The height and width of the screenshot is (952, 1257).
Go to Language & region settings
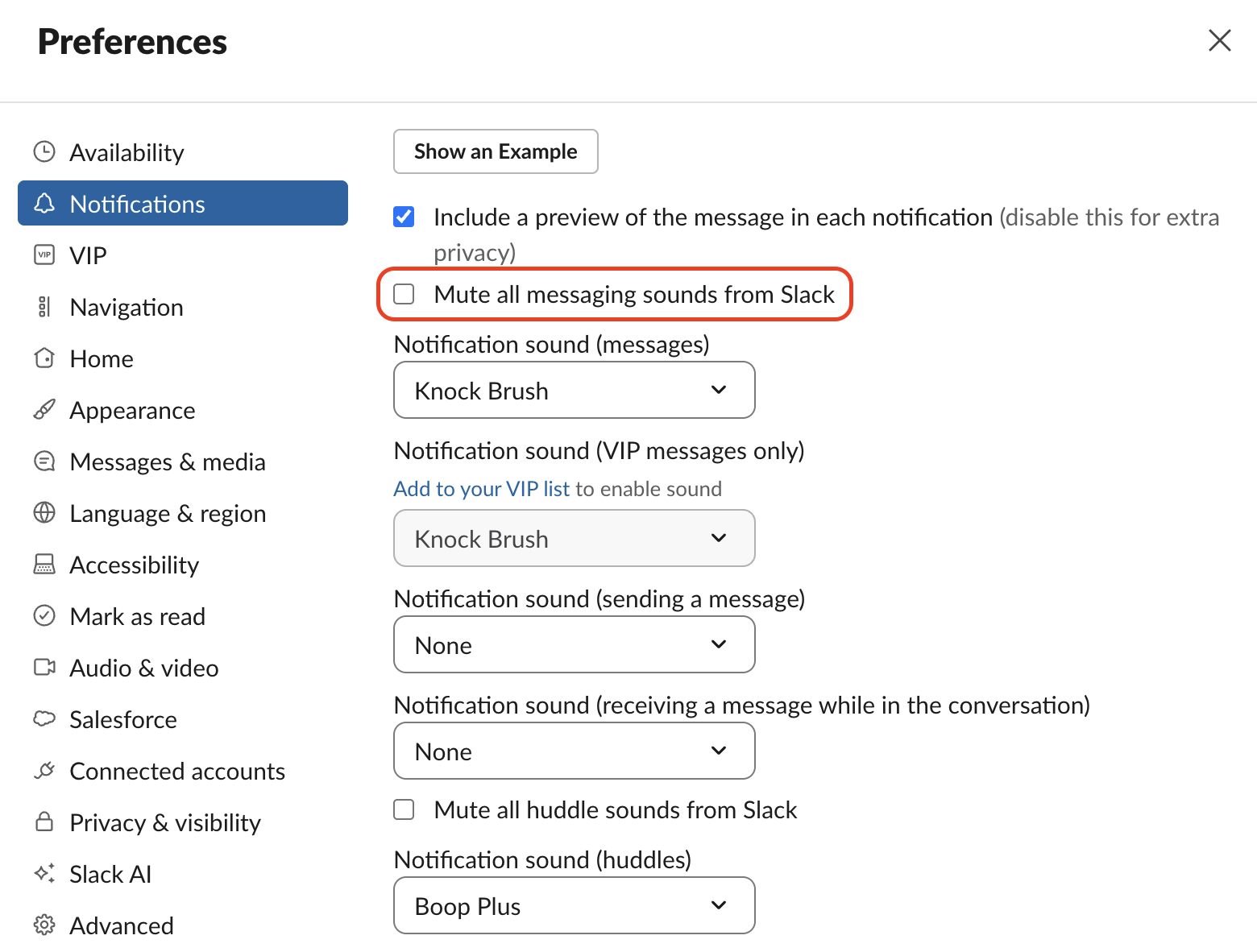[183, 512]
